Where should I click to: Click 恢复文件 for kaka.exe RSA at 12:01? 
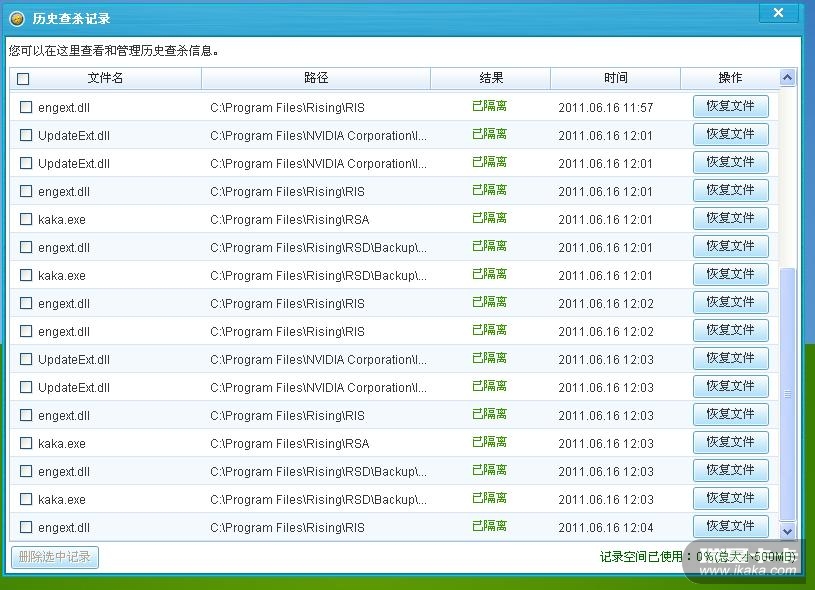(x=730, y=218)
